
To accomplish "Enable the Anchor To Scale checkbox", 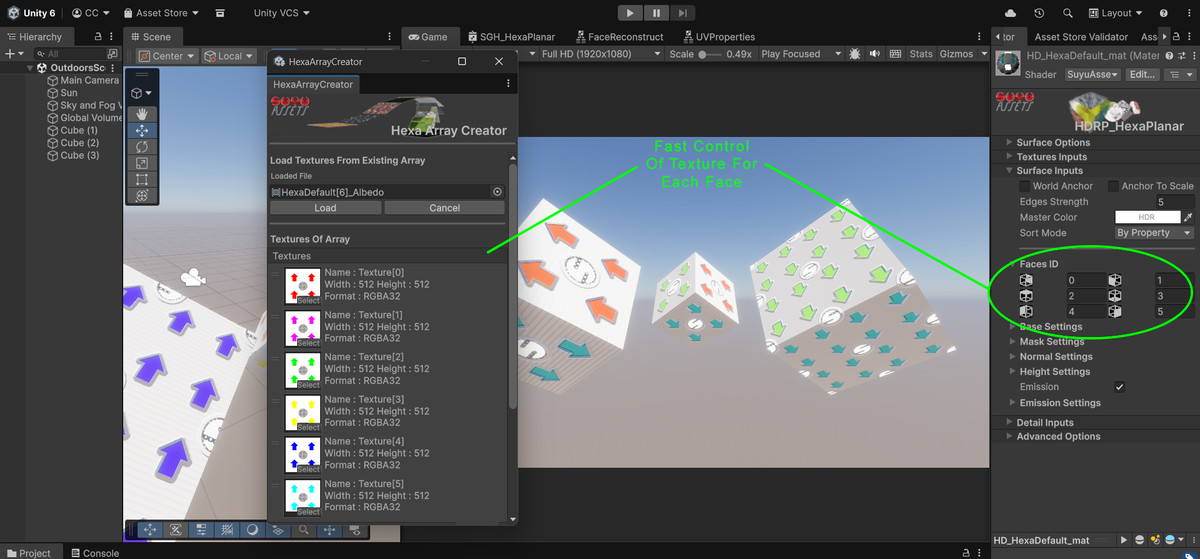I will point(1112,186).
